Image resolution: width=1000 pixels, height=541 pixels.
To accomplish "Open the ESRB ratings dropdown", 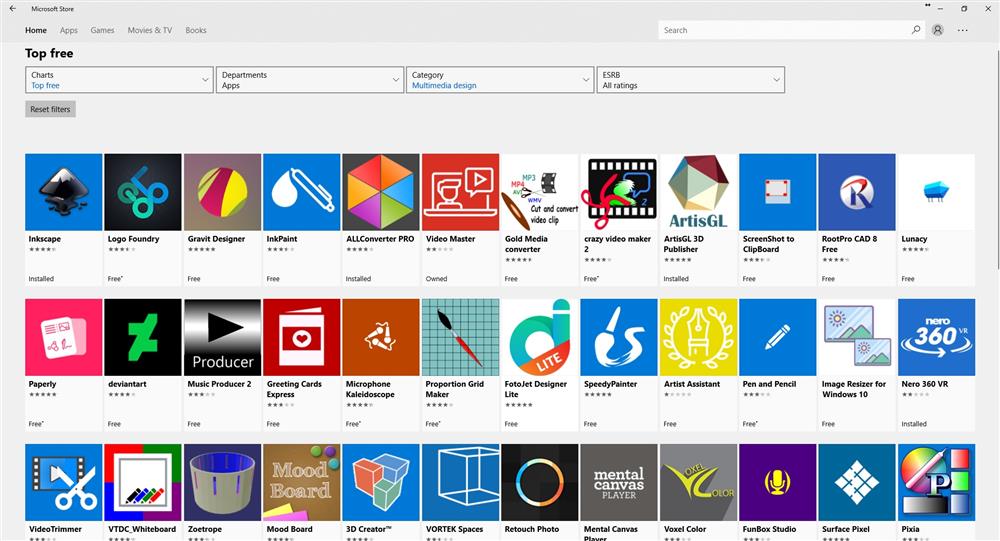I will click(x=691, y=80).
